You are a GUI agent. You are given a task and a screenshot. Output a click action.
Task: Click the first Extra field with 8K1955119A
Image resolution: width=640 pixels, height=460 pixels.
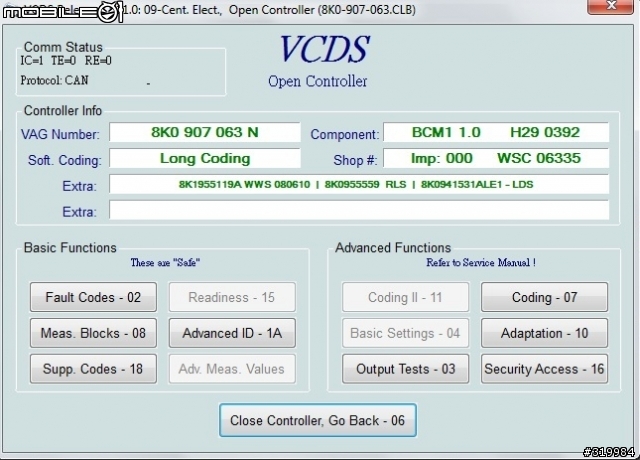359,184
